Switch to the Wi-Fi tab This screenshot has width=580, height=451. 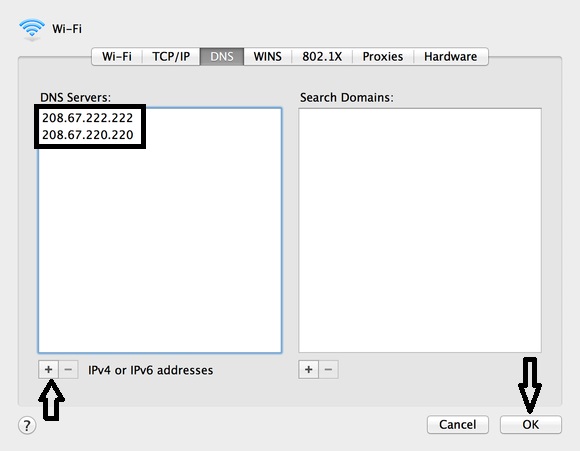coord(117,57)
